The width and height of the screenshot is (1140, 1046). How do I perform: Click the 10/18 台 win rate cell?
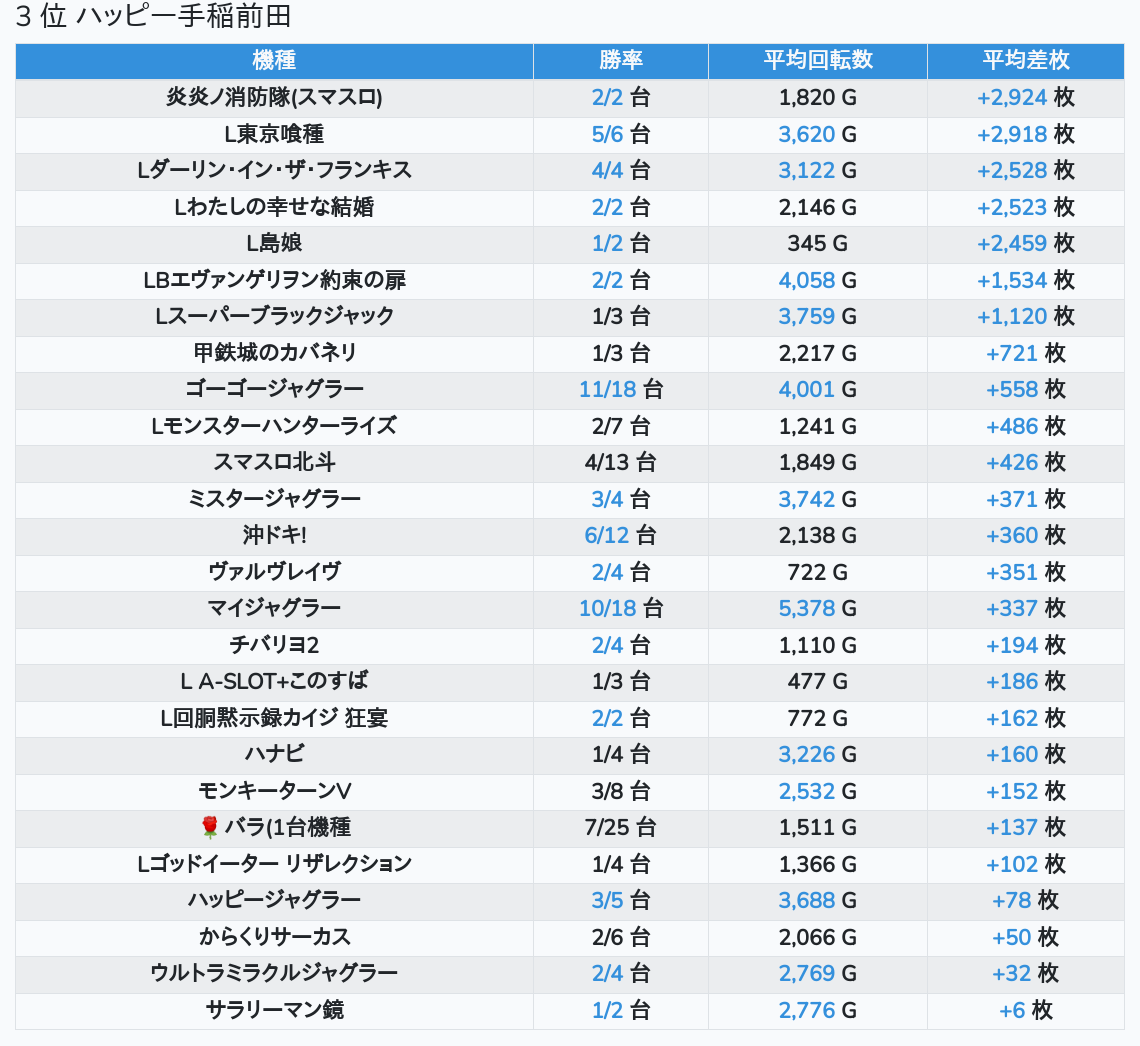pos(621,608)
